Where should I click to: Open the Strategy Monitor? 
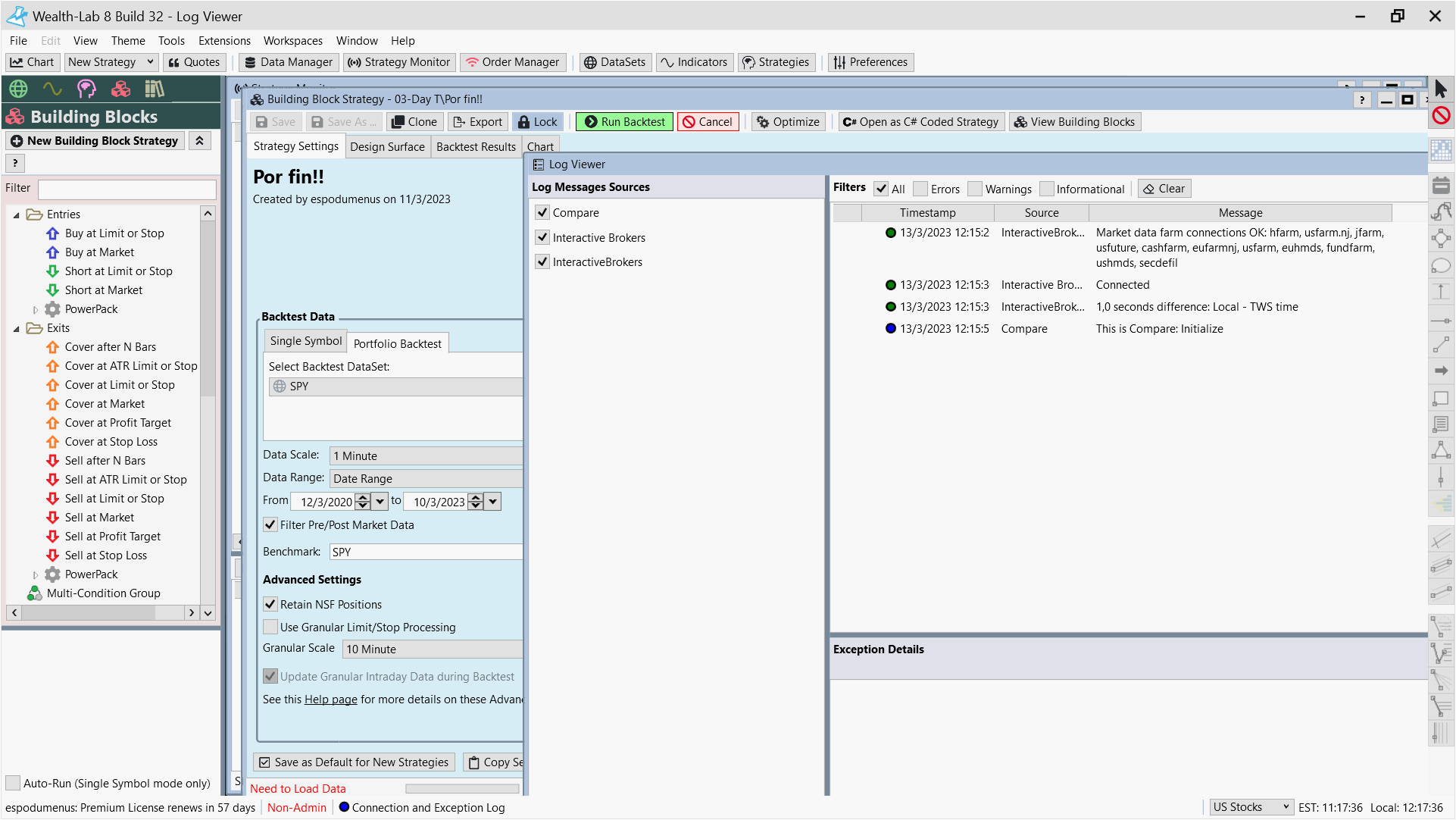click(x=399, y=62)
